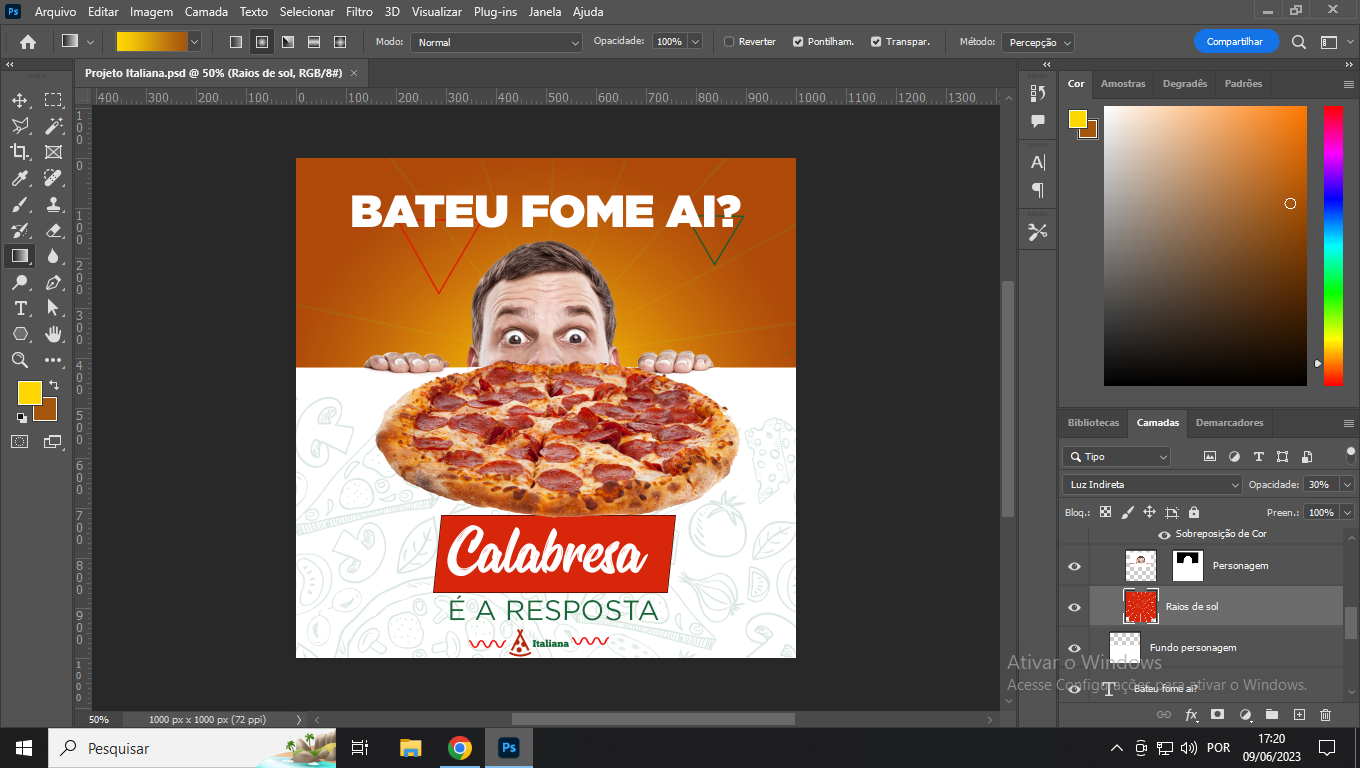Select the Clone Stamp tool
The width and height of the screenshot is (1360, 768).
click(x=53, y=204)
